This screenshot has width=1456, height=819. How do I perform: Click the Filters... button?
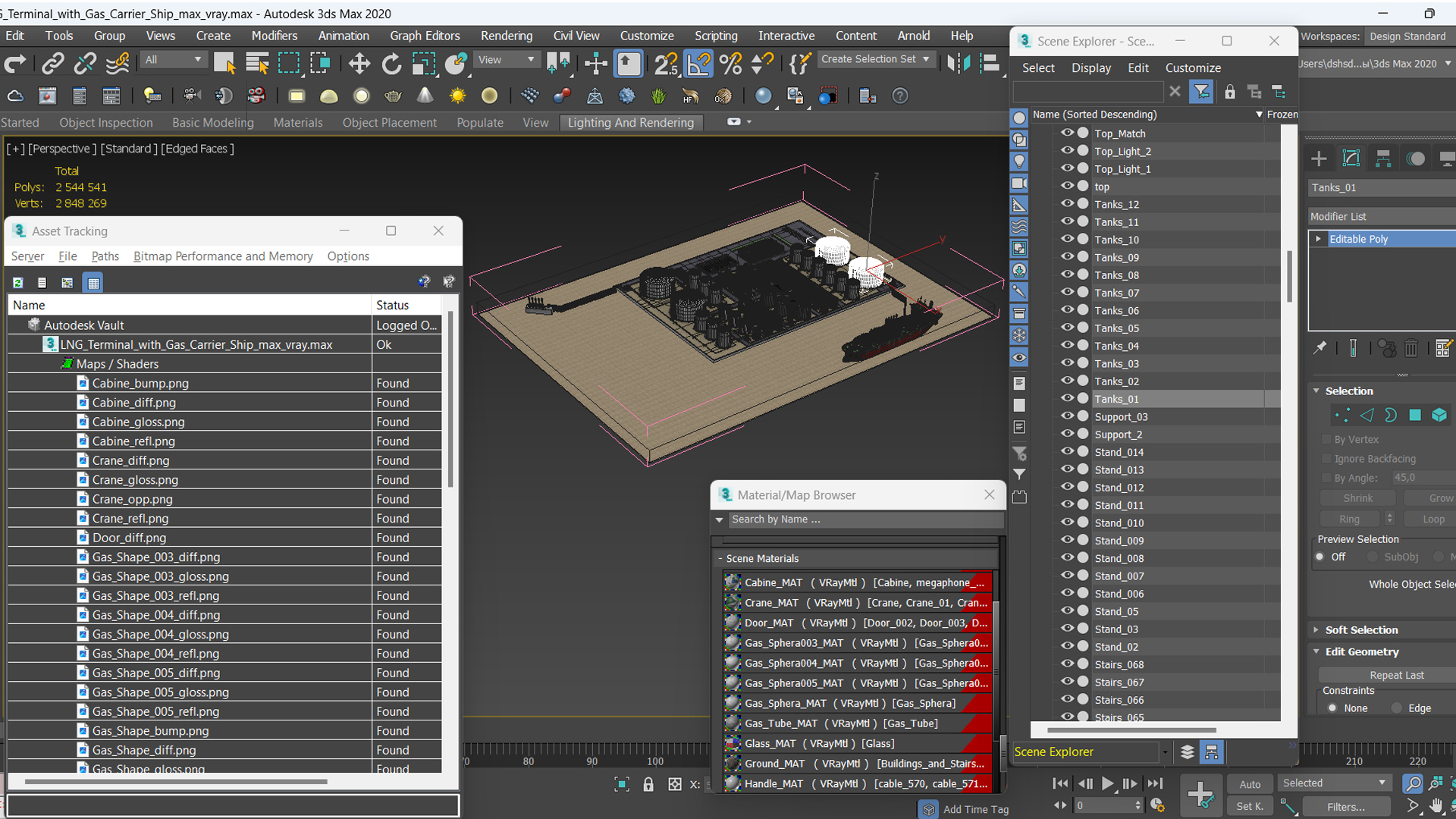[1346, 807]
